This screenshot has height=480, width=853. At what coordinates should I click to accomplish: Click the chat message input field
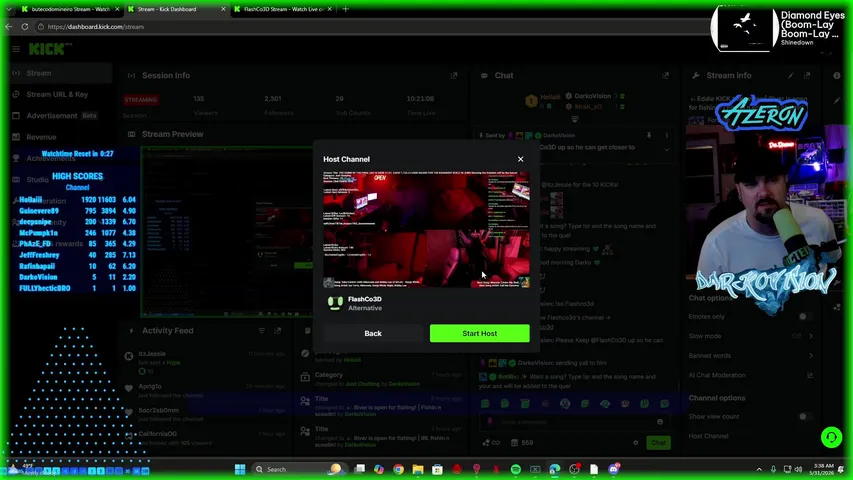pyautogui.click(x=574, y=422)
